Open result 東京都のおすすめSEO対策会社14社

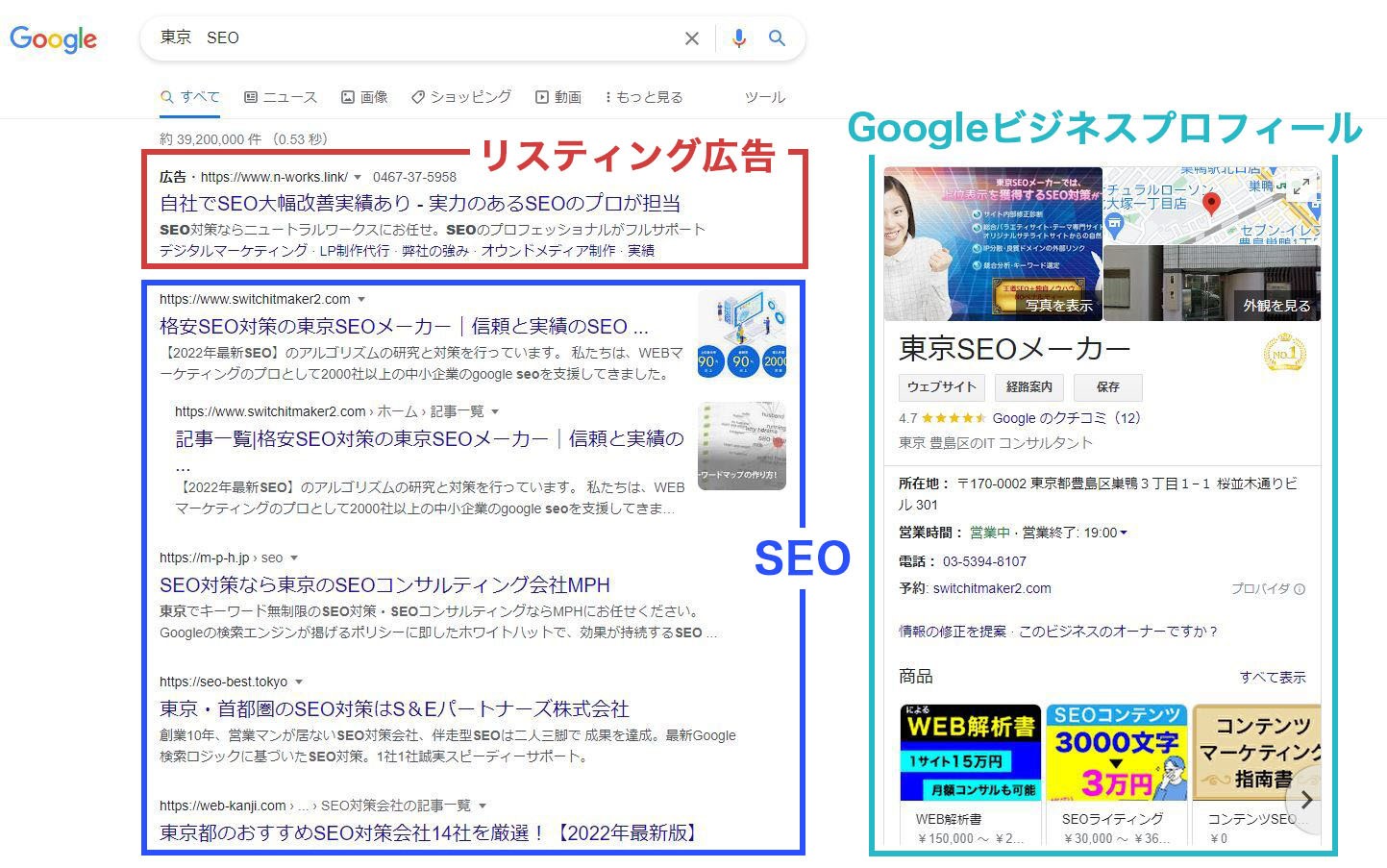click(x=431, y=833)
